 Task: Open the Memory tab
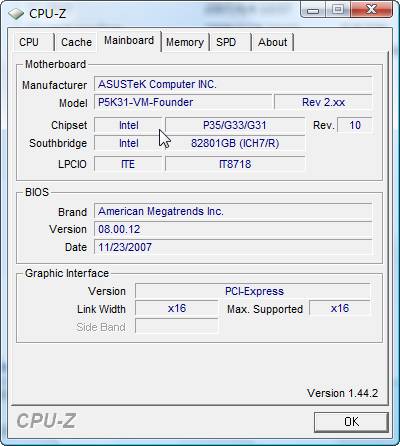tap(185, 42)
